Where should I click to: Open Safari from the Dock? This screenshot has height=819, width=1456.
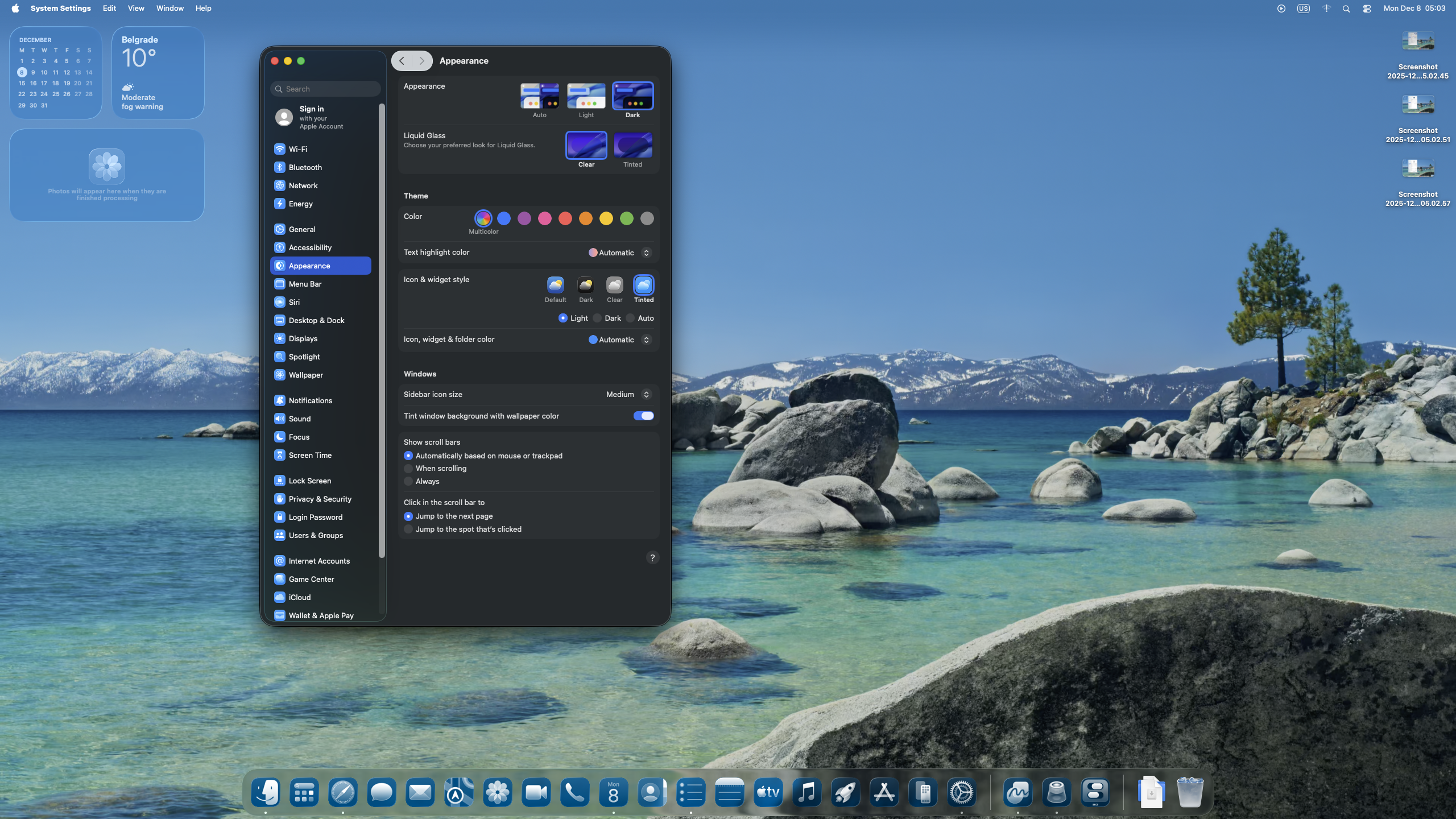pyautogui.click(x=343, y=792)
